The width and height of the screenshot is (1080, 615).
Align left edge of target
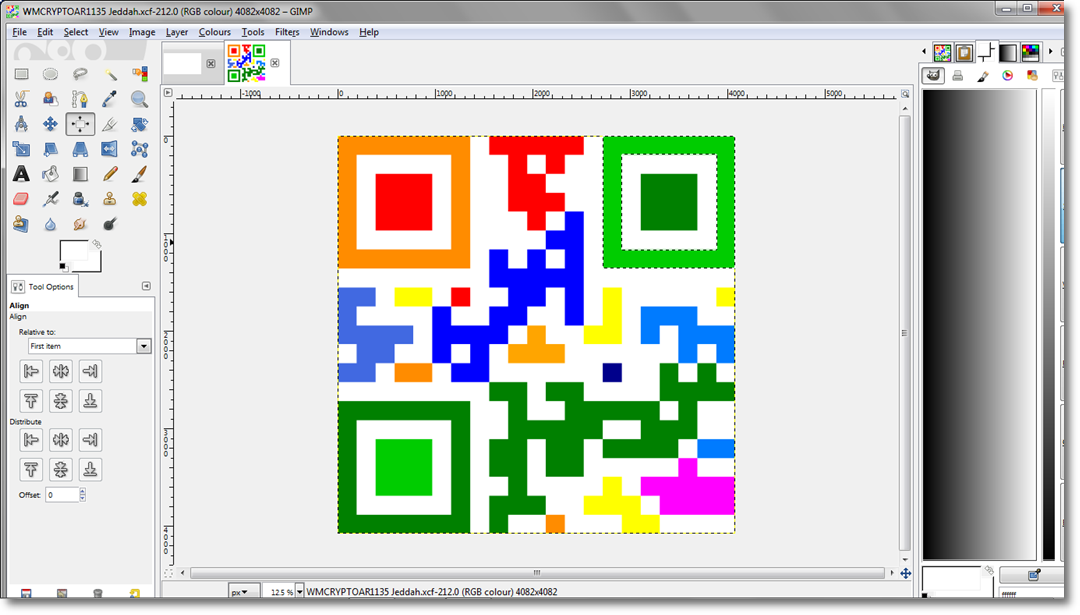[31, 371]
